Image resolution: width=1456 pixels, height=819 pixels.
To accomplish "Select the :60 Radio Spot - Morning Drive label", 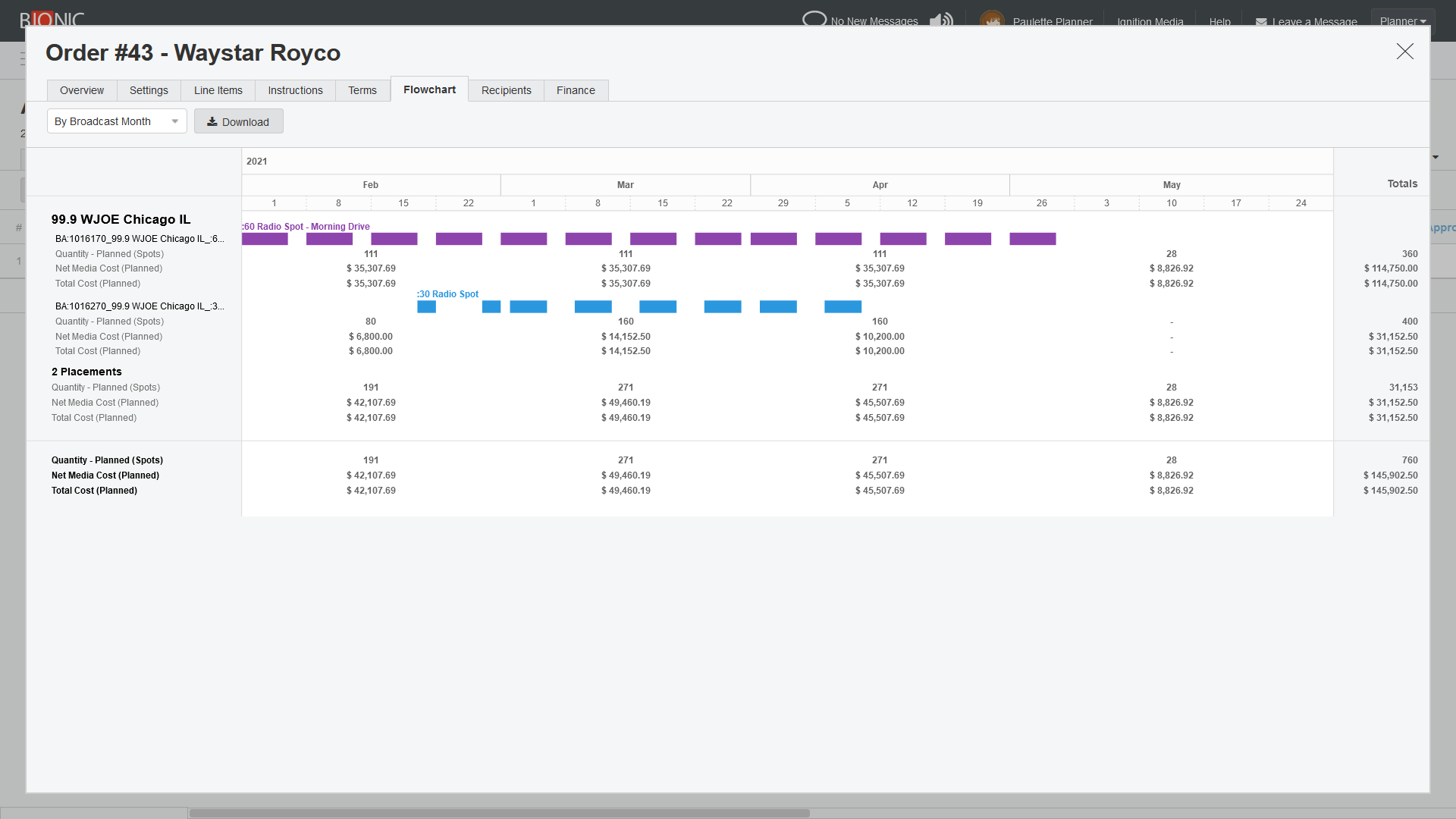I will [306, 227].
